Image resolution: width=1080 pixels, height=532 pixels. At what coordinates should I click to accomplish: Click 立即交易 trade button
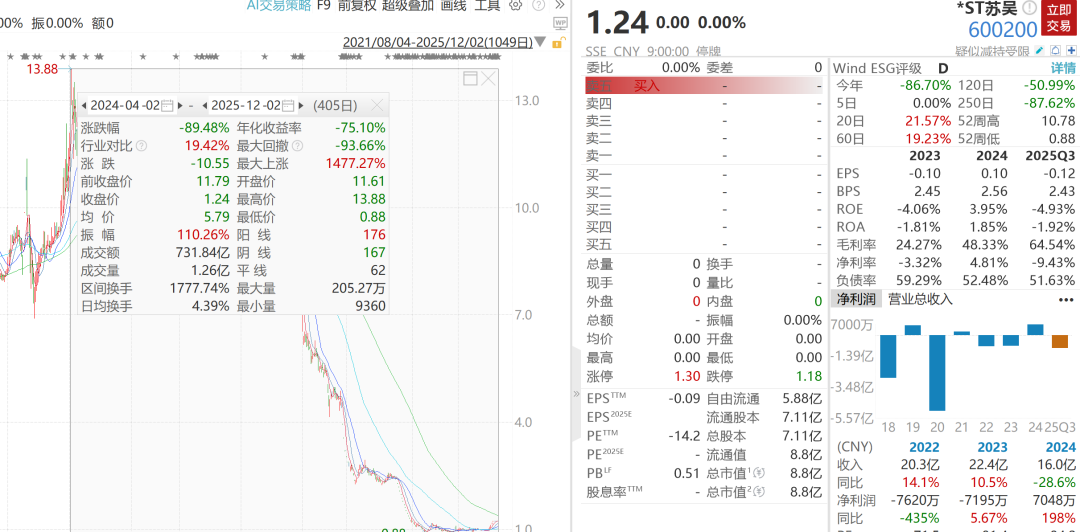[1059, 19]
